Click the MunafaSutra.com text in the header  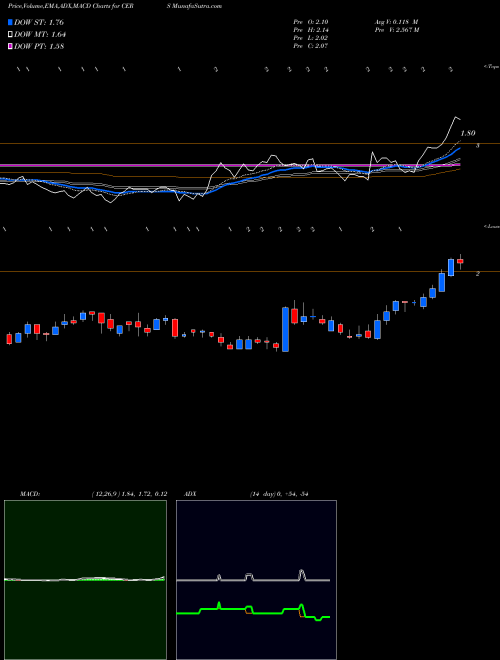197,6
